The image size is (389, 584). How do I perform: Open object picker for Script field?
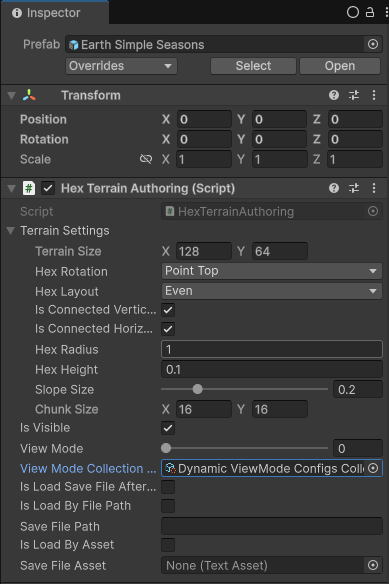373,212
